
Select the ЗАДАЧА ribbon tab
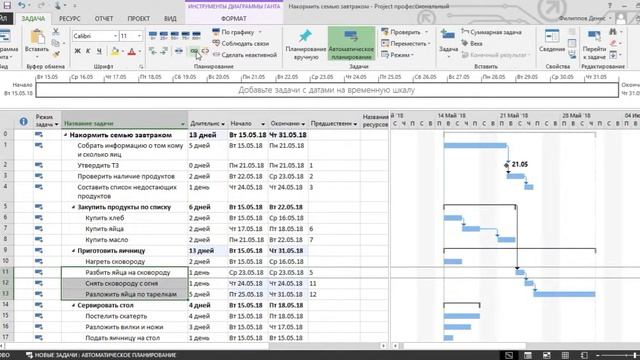33,19
